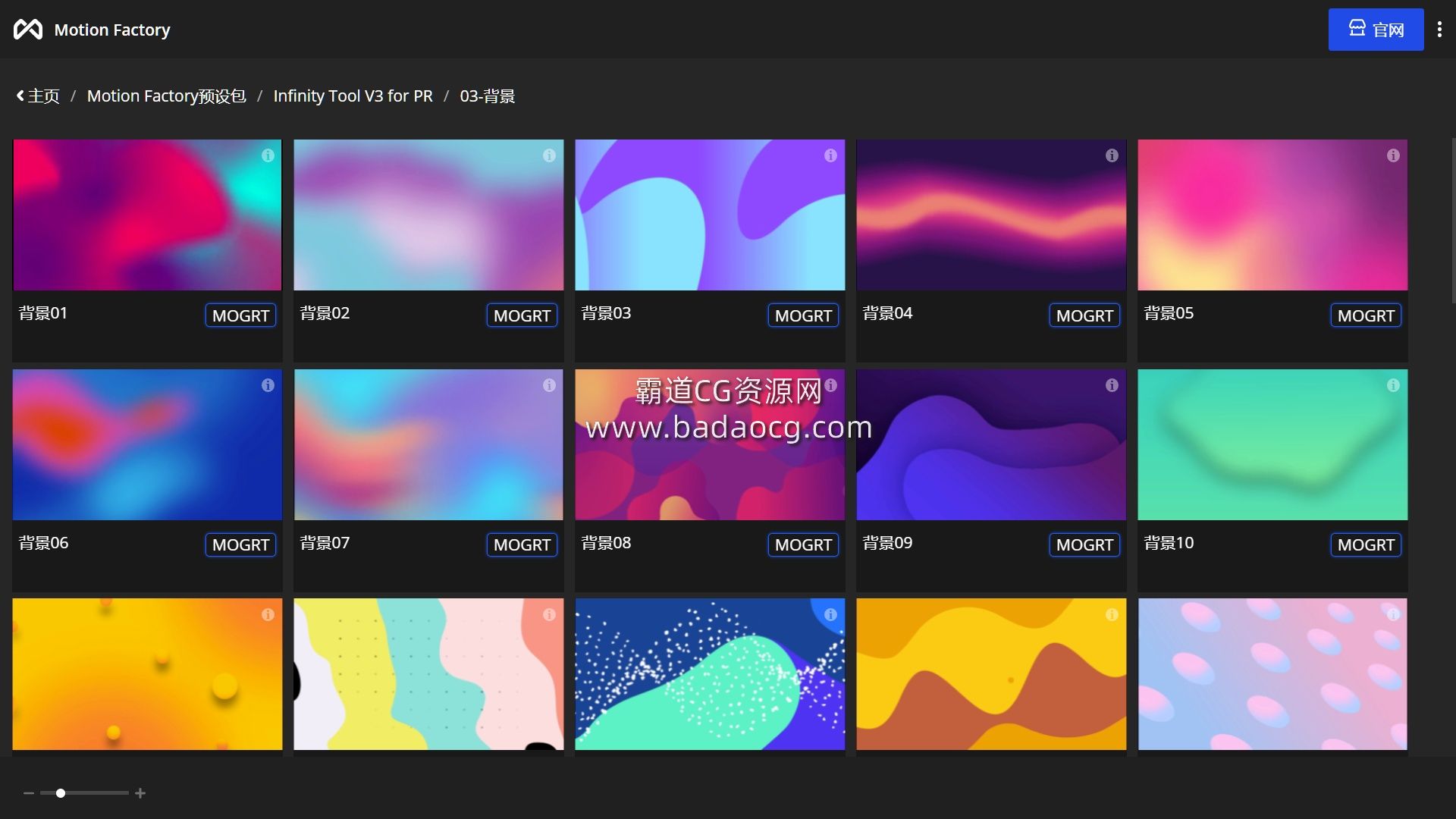Decrease thumbnail size with minus button
Image resolution: width=1456 pixels, height=819 pixels.
point(29,793)
